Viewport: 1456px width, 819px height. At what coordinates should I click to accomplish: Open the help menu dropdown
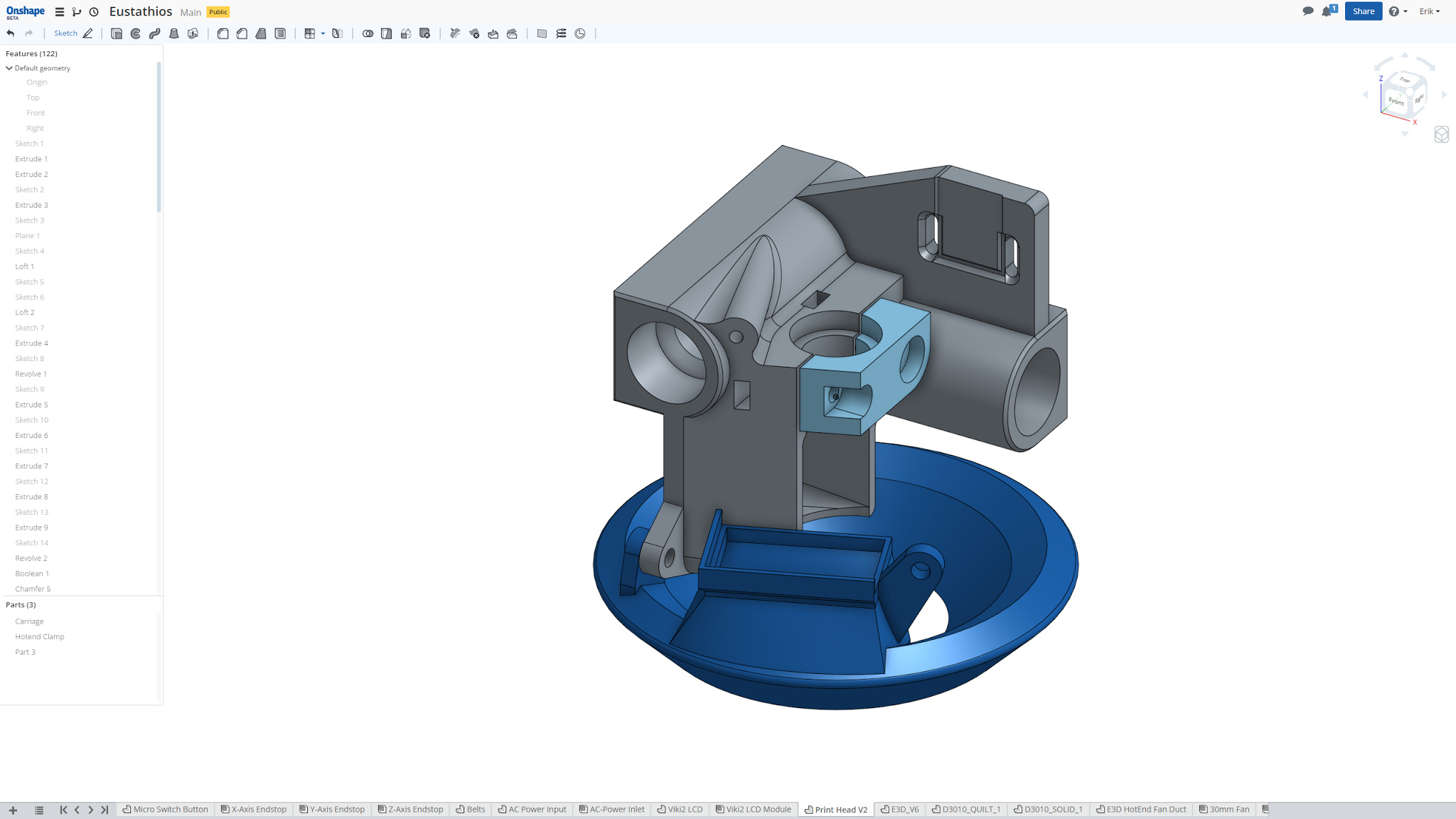tap(1398, 11)
